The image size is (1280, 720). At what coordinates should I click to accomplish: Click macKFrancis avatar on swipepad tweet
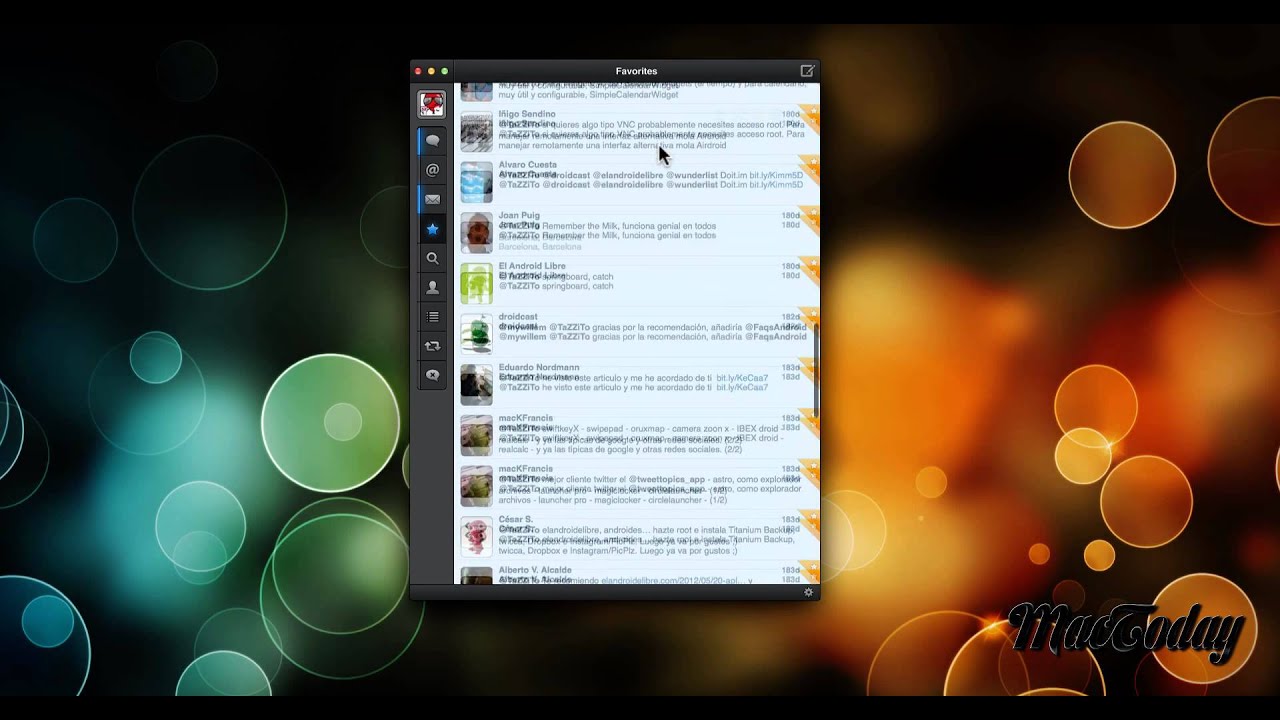point(476,436)
